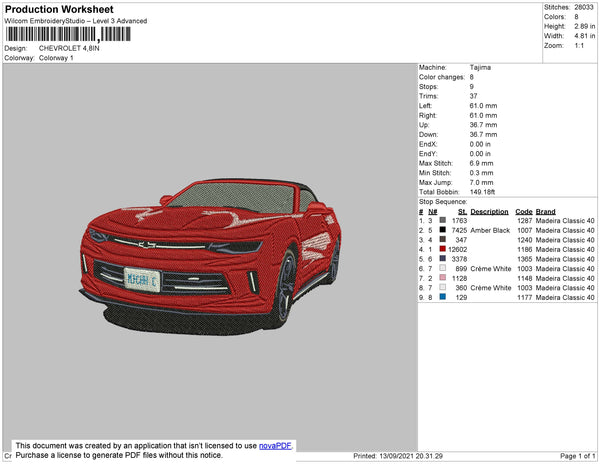Image resolution: width=600 pixels, height=464 pixels.
Task: Click the Stop Sequence label
Action: click(444, 202)
